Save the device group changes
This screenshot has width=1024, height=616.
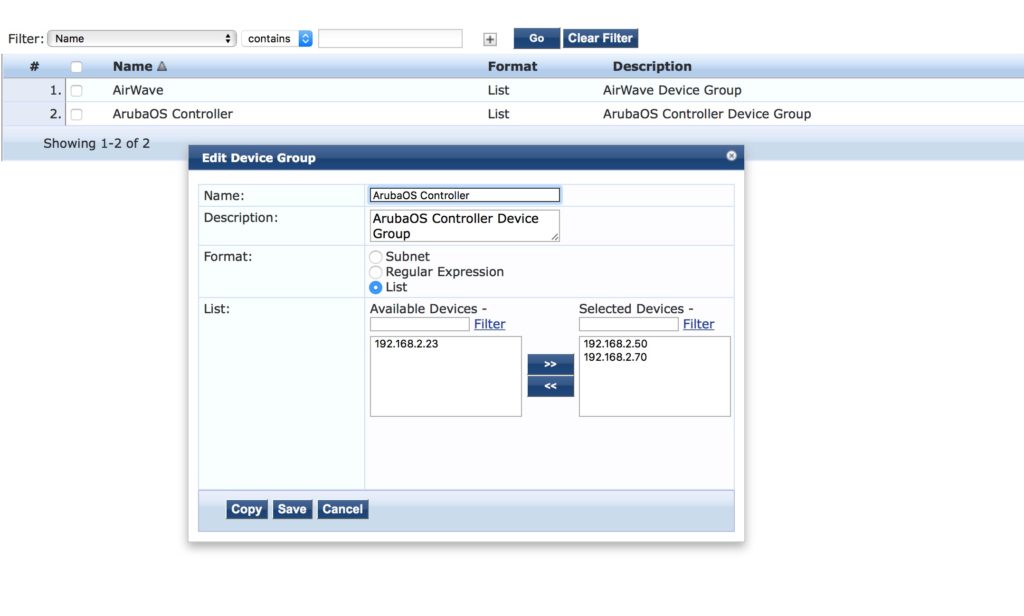point(292,510)
